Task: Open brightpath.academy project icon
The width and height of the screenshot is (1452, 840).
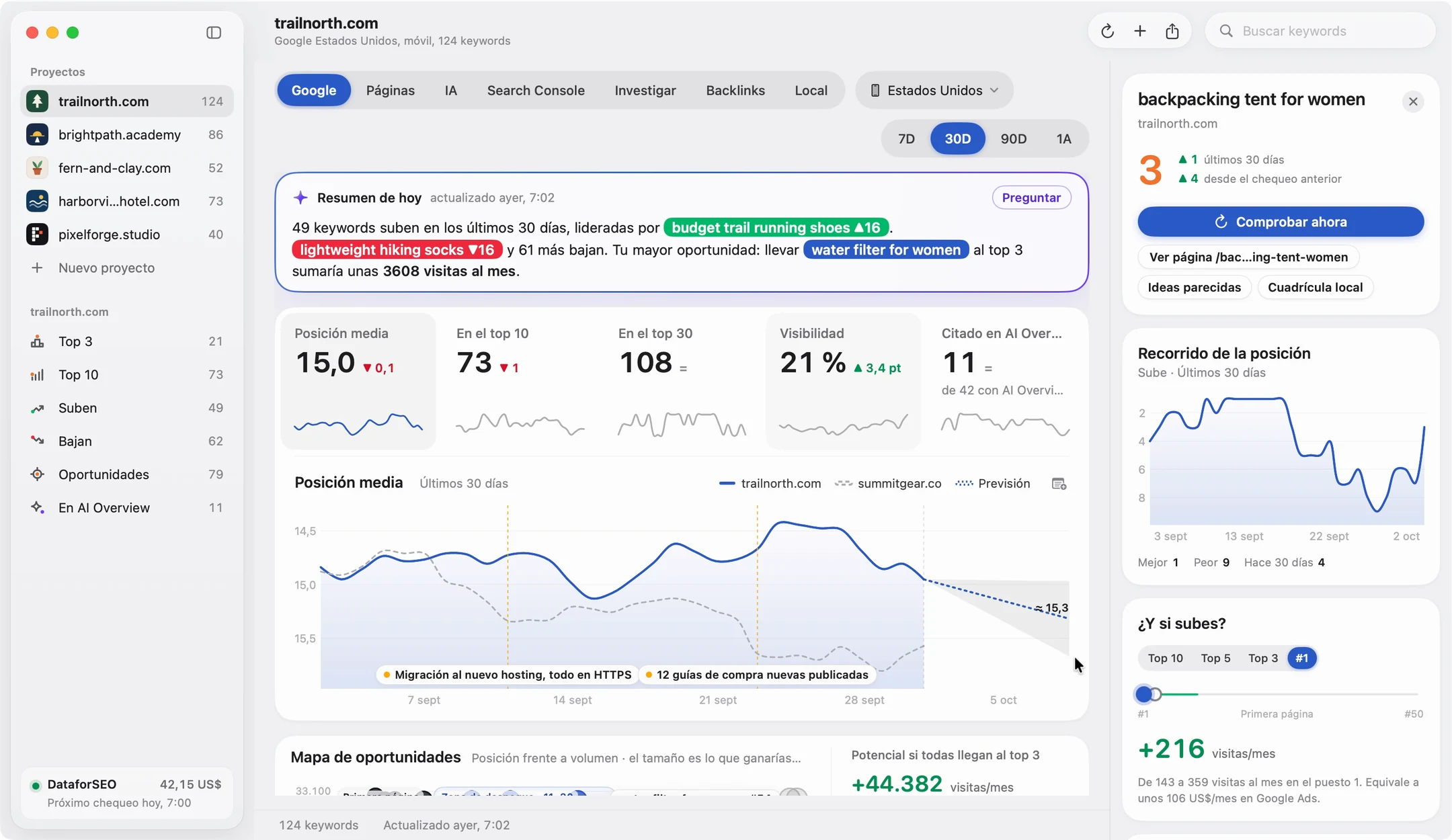Action: (x=37, y=134)
